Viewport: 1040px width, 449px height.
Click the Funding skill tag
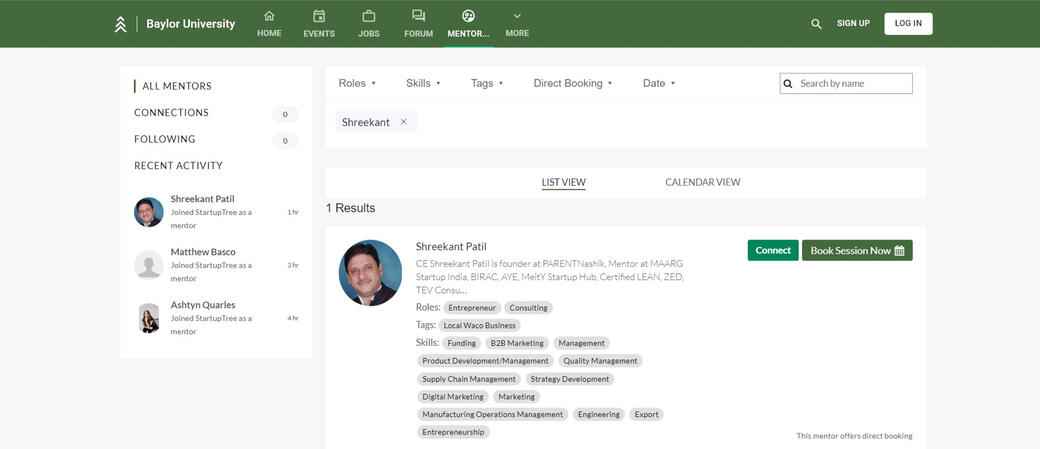pos(462,344)
